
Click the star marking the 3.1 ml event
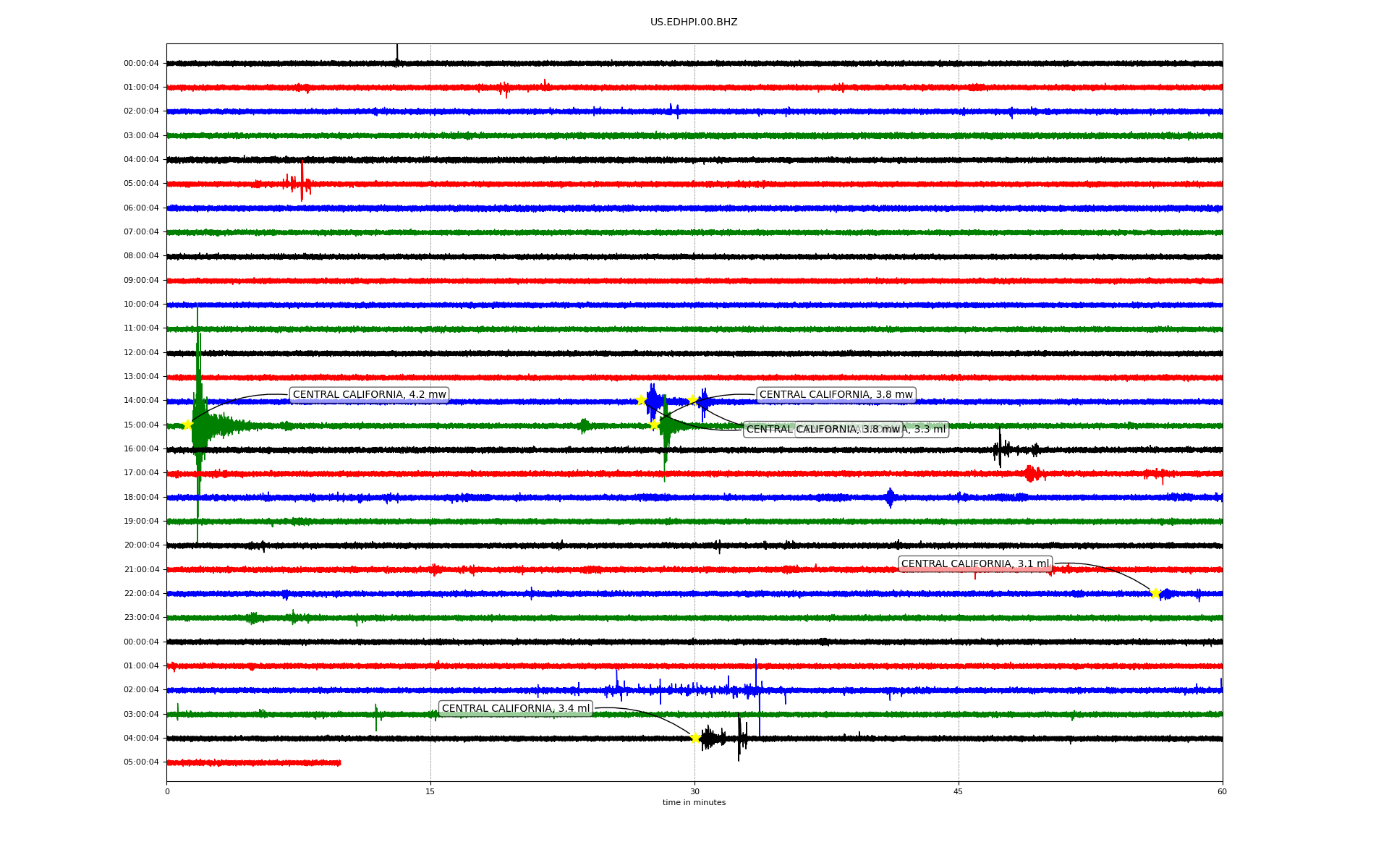point(1155,593)
